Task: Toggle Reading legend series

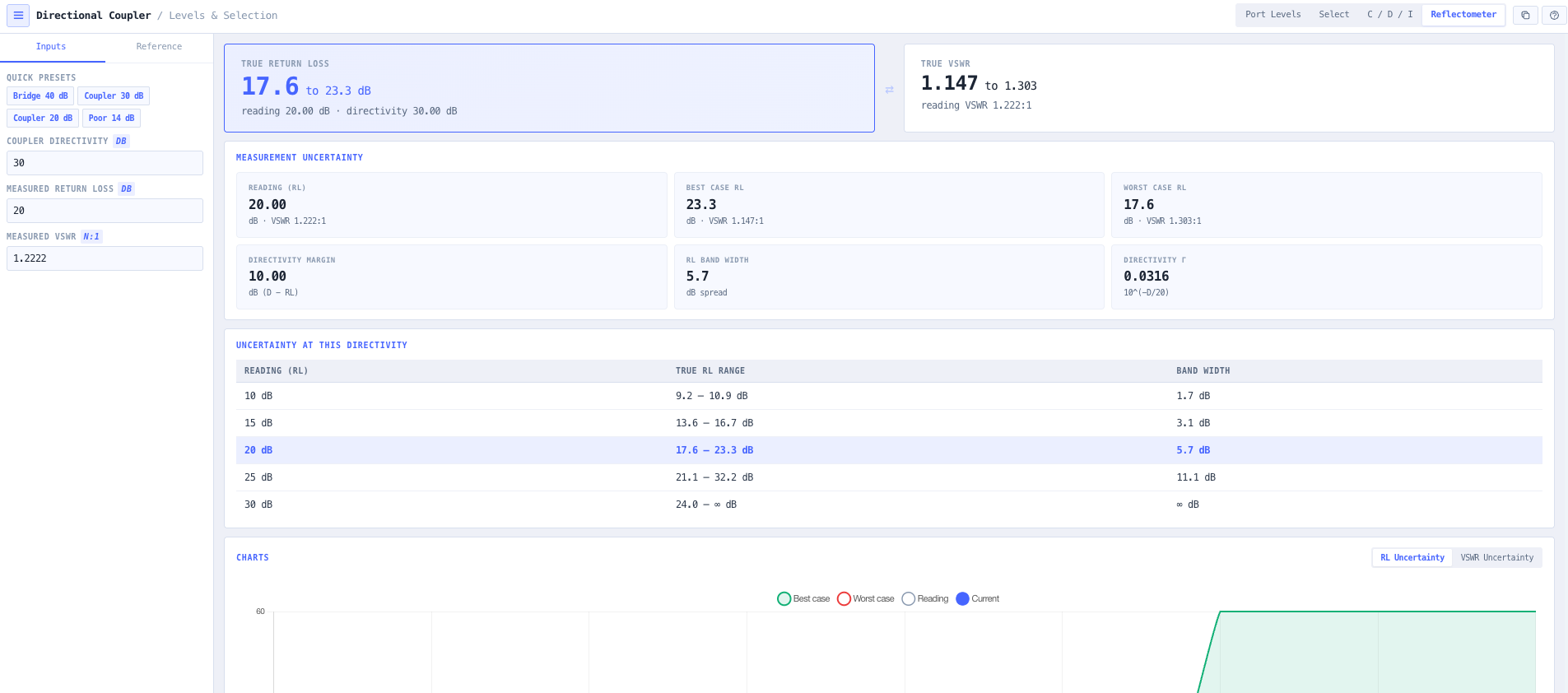Action: pyautogui.click(x=925, y=598)
